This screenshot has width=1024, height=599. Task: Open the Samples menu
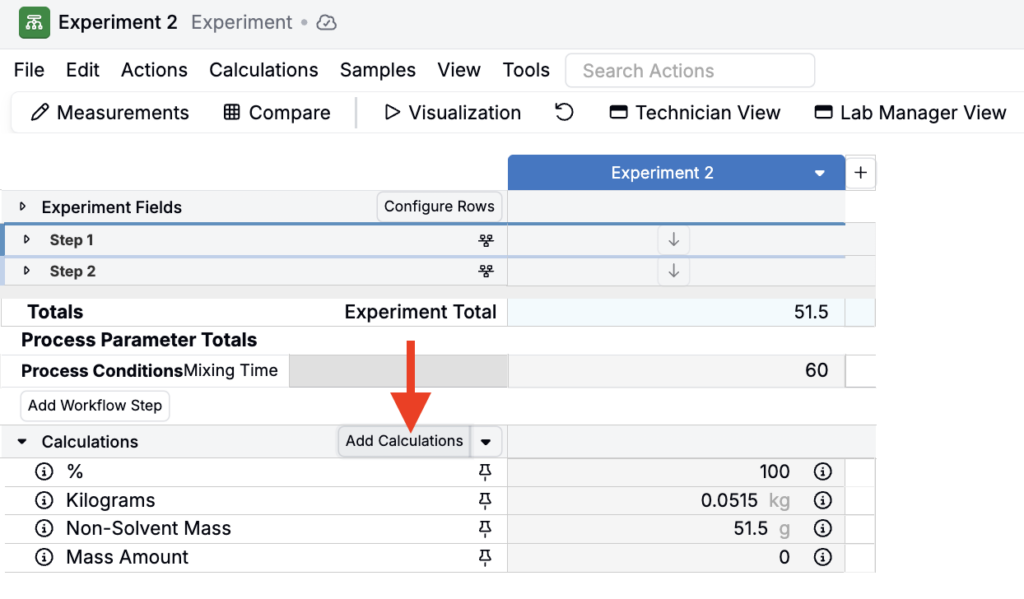tap(377, 70)
